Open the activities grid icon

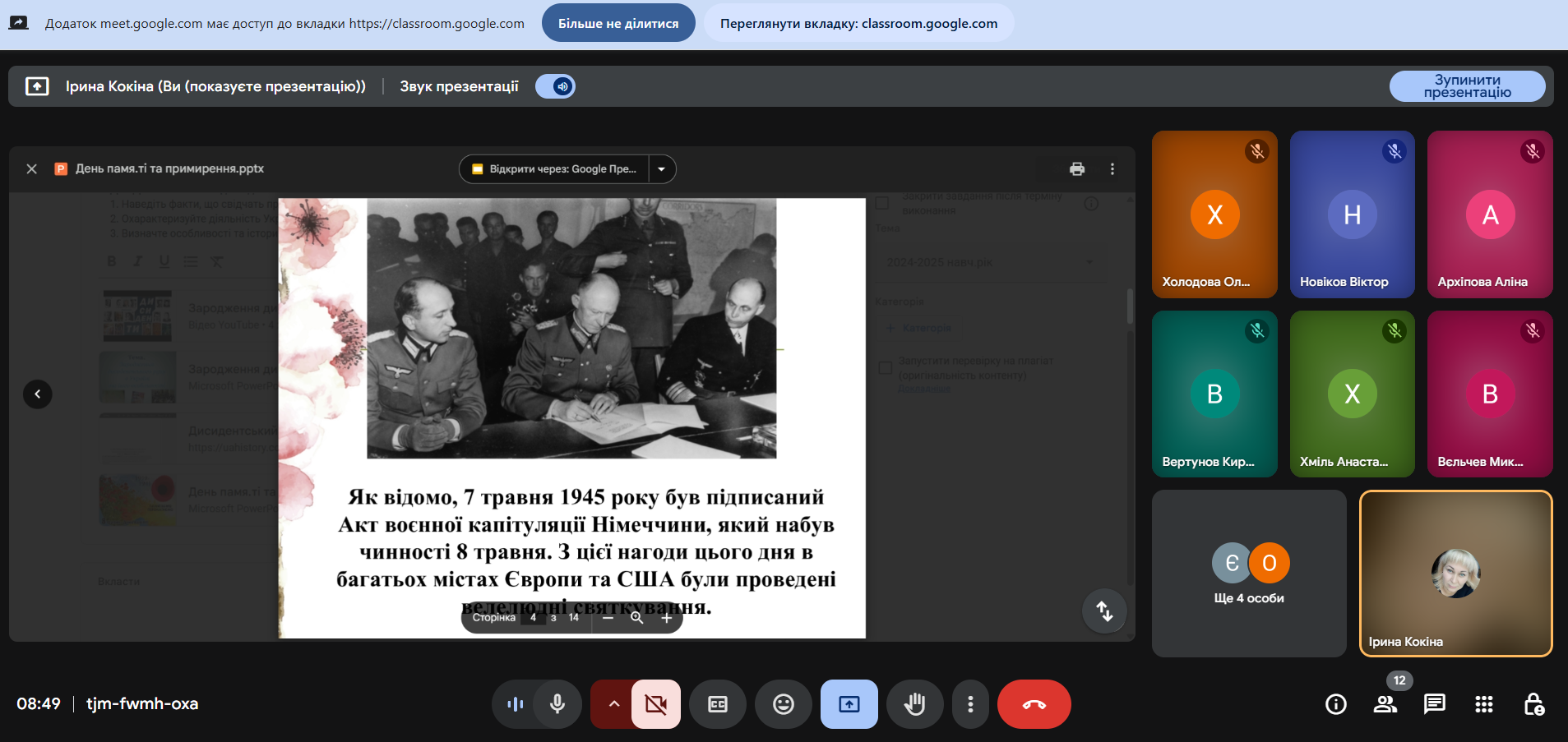point(1483,704)
